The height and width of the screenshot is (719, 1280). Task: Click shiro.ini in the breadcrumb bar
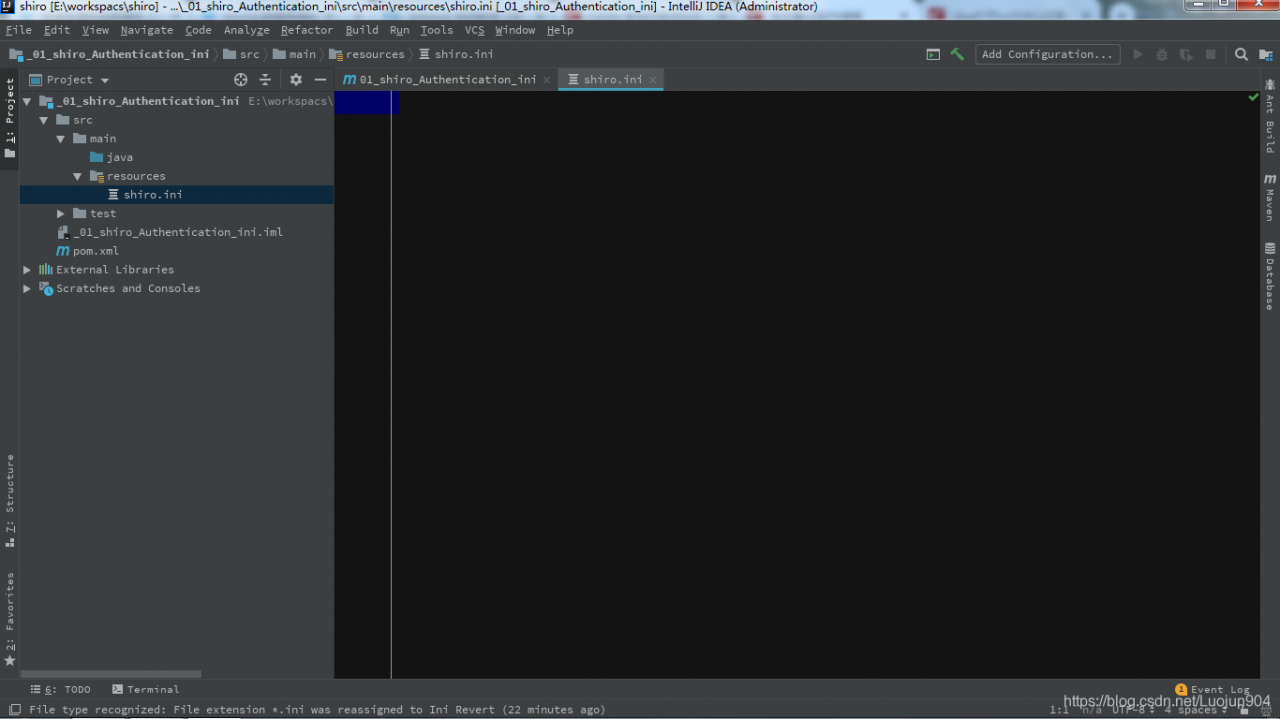456,54
